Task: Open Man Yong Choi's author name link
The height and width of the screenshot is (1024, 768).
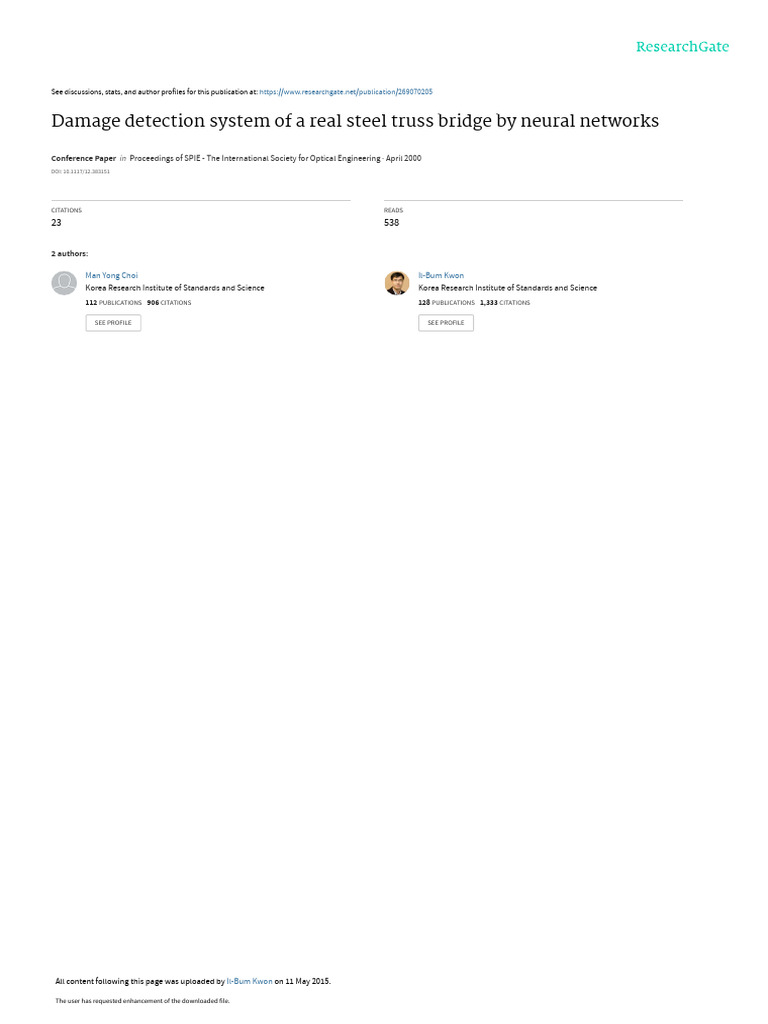Action: click(112, 276)
